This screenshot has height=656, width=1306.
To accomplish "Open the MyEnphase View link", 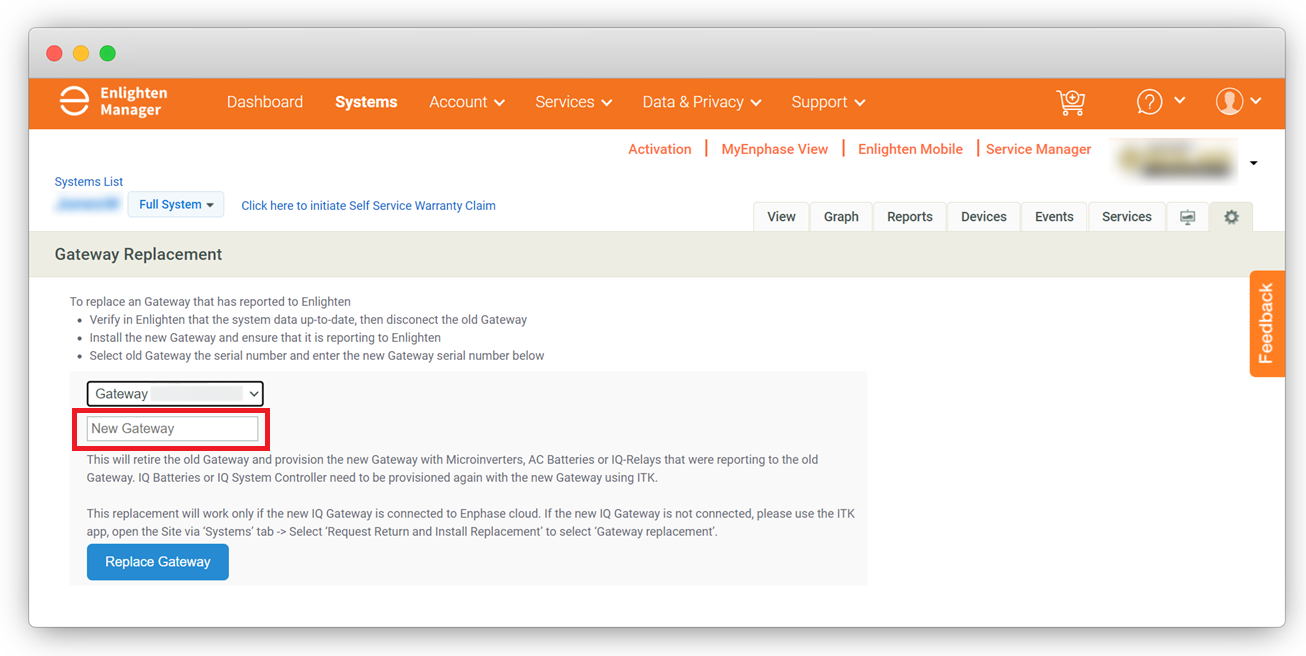I will click(775, 149).
